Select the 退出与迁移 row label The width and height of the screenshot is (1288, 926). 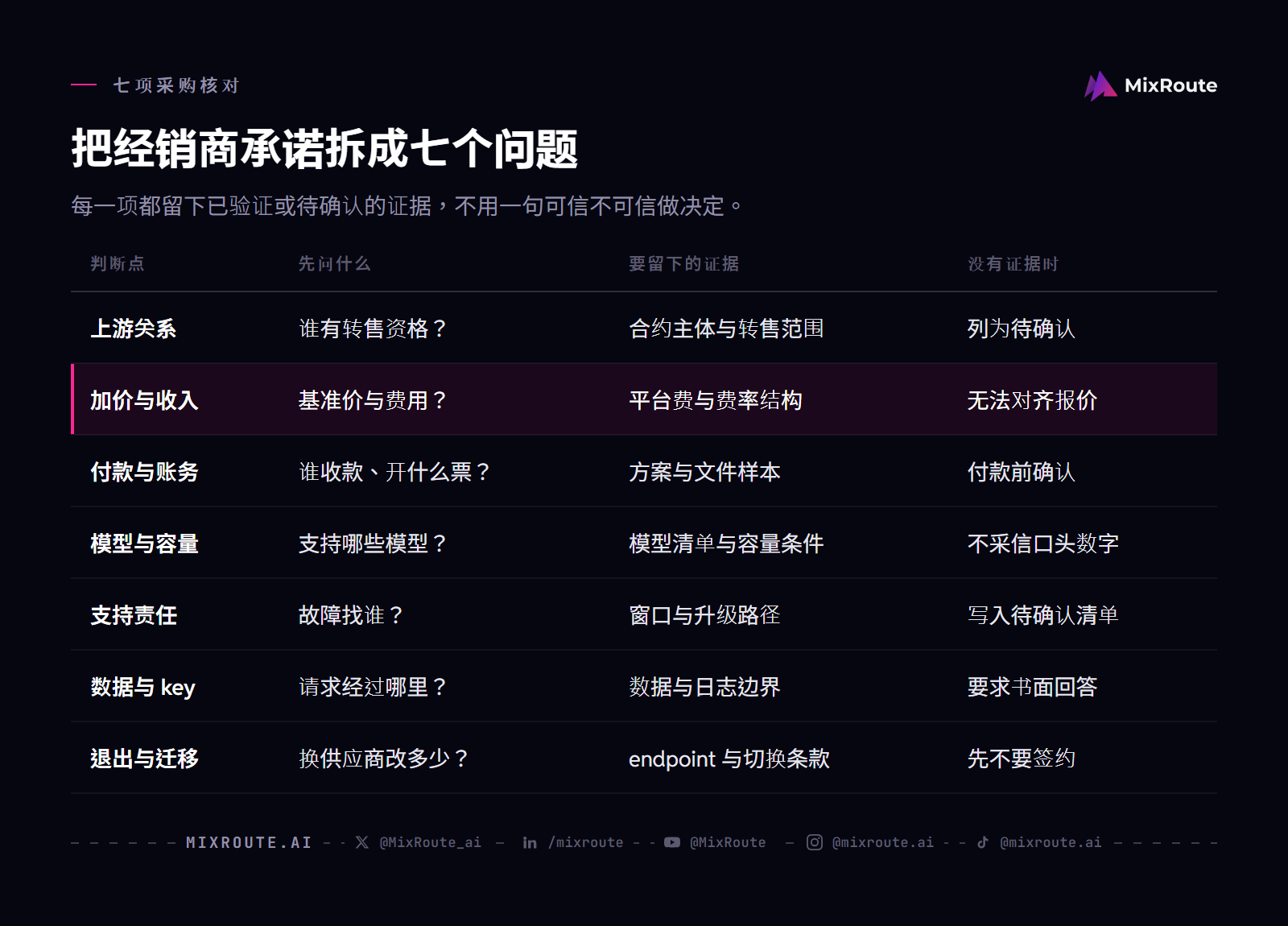click(x=144, y=759)
